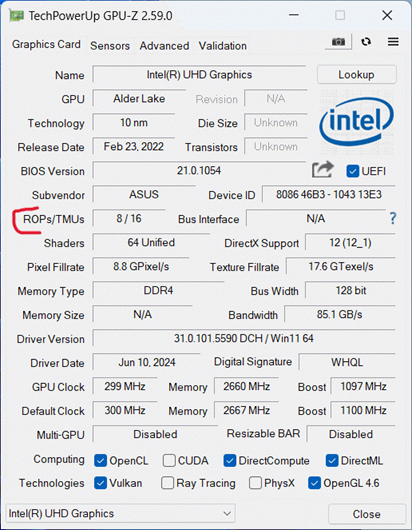Viewport: 412px width, 530px height.
Task: Click the Device ID value field
Action: [329, 194]
